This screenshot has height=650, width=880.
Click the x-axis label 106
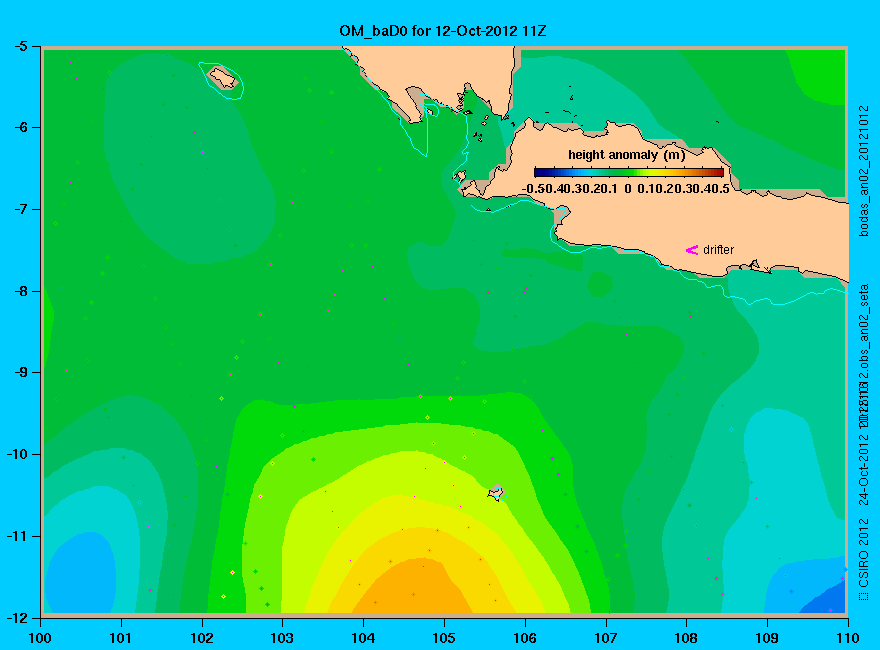pos(525,638)
